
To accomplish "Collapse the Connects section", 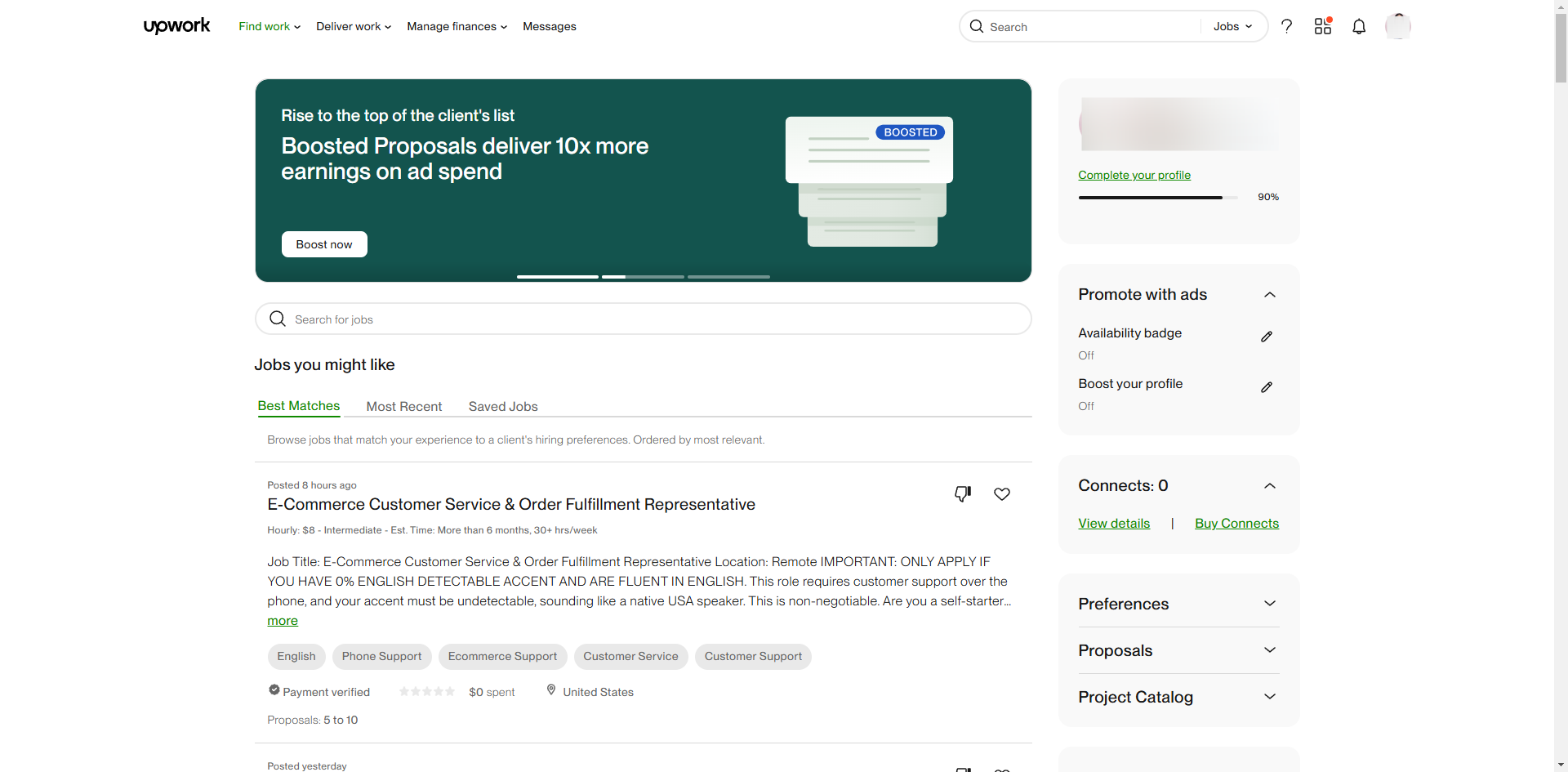I will (1270, 486).
